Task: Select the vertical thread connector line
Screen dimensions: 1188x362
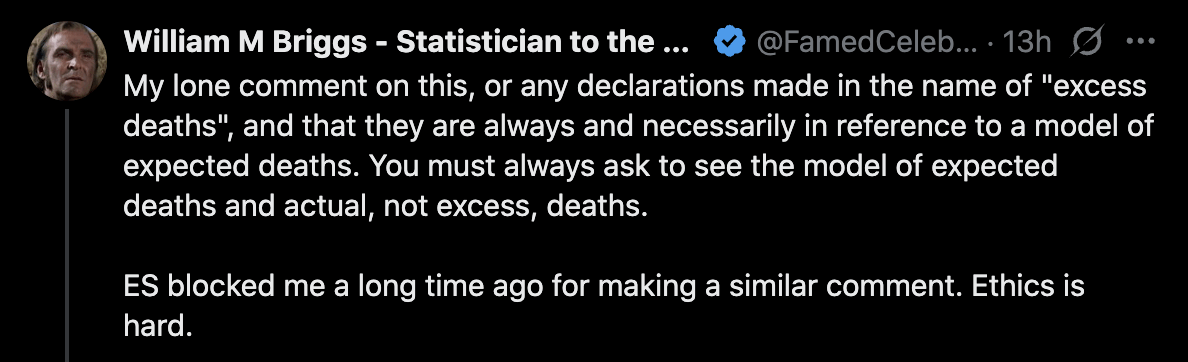Action: coord(67,236)
